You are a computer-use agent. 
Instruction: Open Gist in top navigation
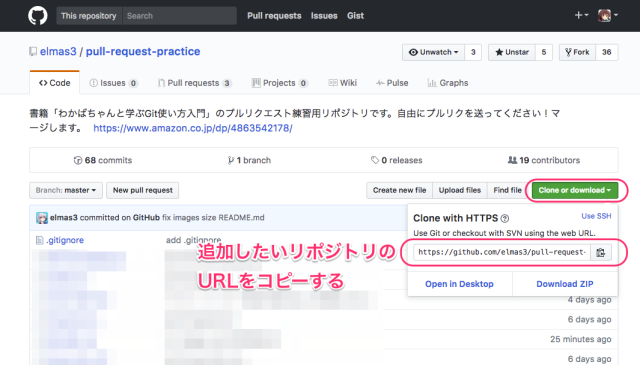(x=356, y=16)
